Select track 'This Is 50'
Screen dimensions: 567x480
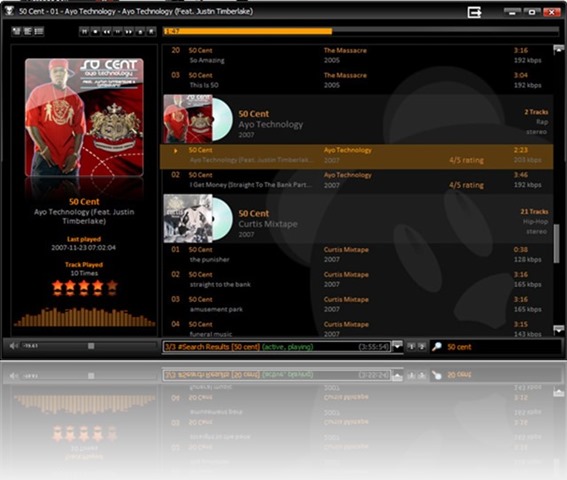(x=356, y=80)
